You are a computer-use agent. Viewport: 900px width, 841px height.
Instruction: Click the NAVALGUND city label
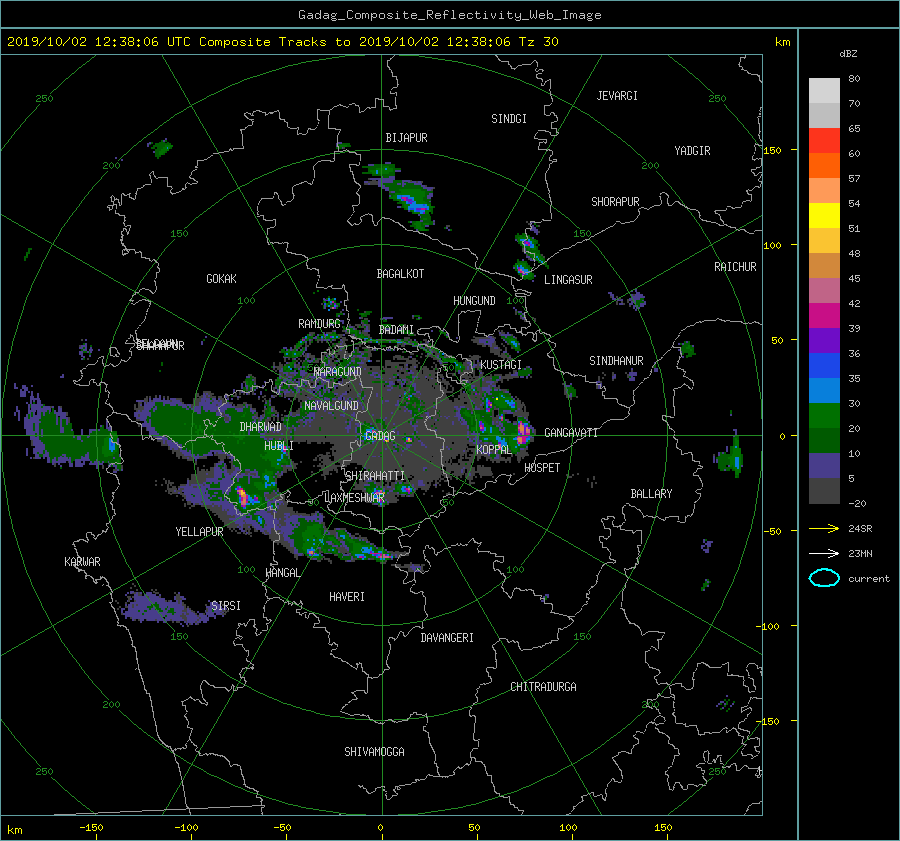331,405
